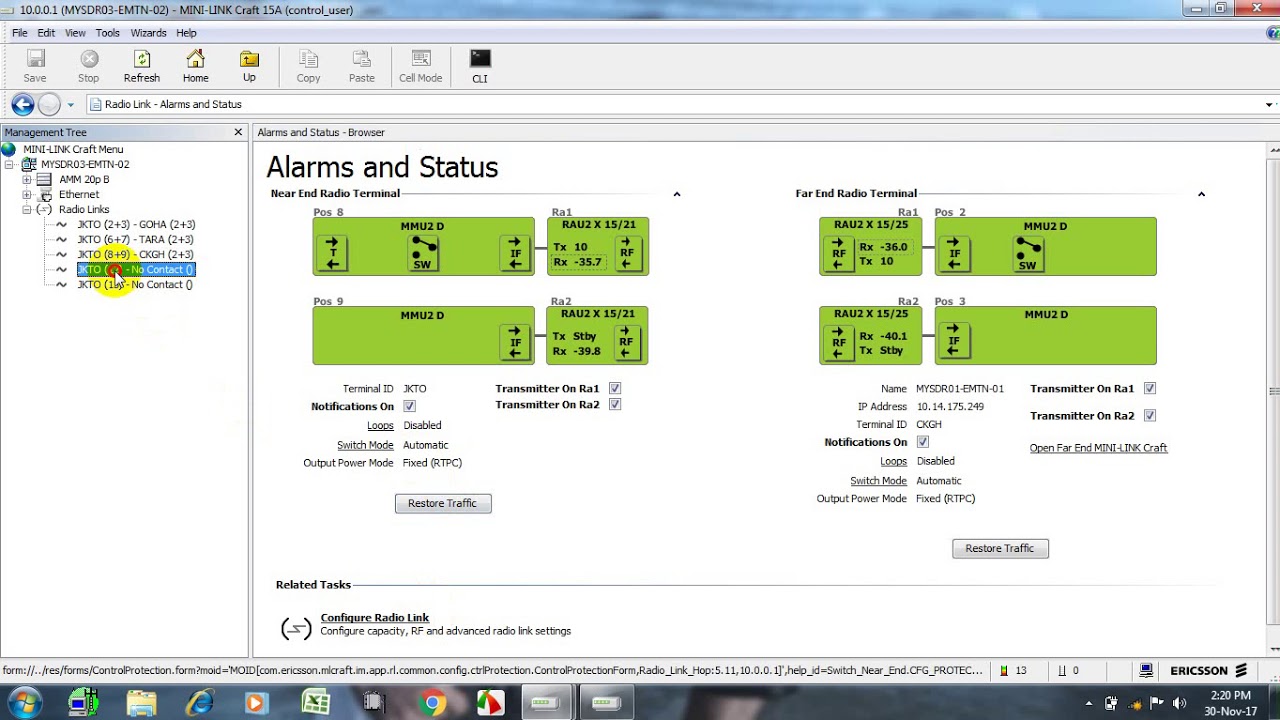The width and height of the screenshot is (1280, 720).
Task: Toggle far-end Notifications On checkbox
Action: tap(923, 442)
